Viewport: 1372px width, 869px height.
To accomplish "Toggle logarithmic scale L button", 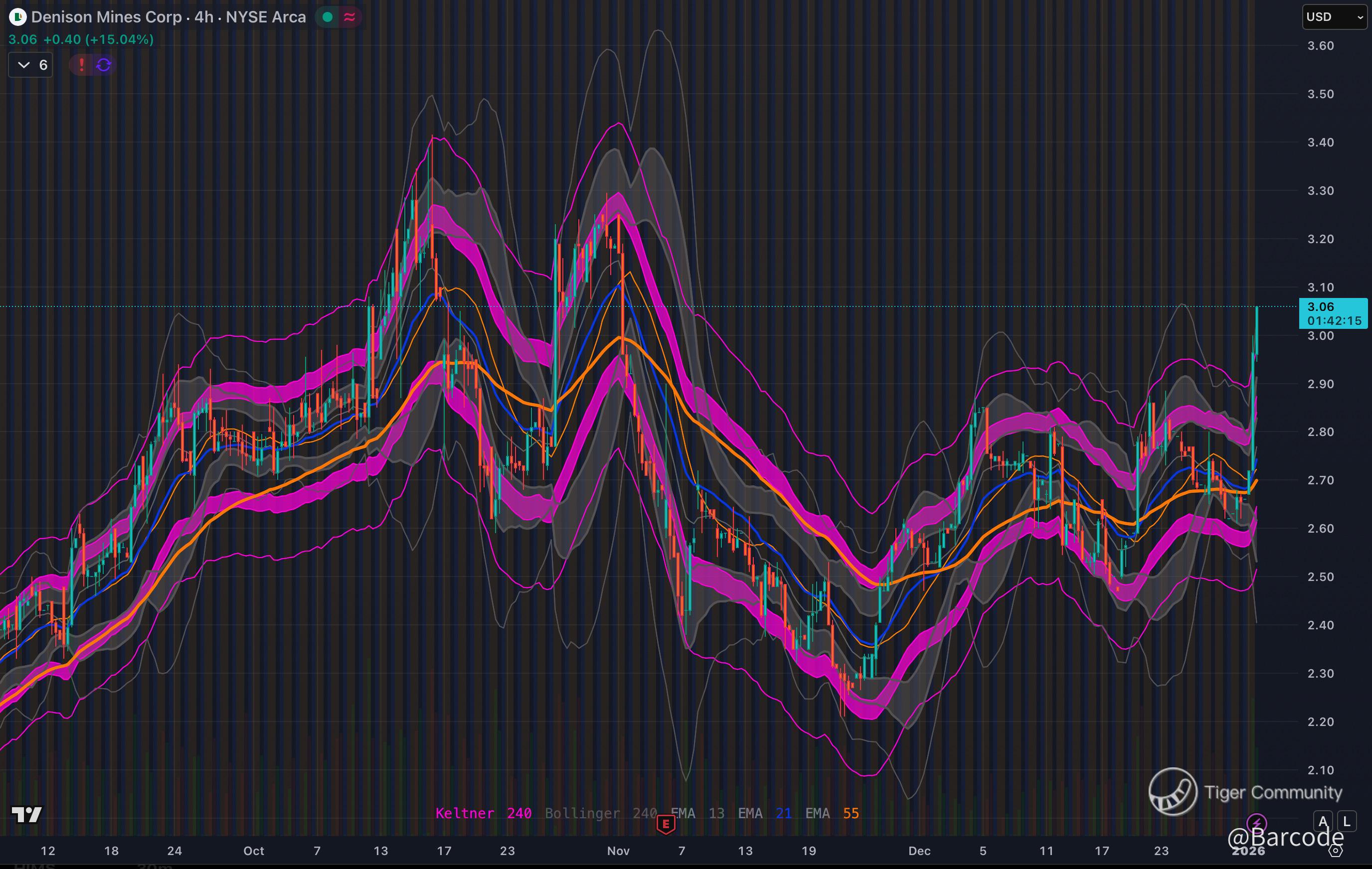I will coord(1347,821).
